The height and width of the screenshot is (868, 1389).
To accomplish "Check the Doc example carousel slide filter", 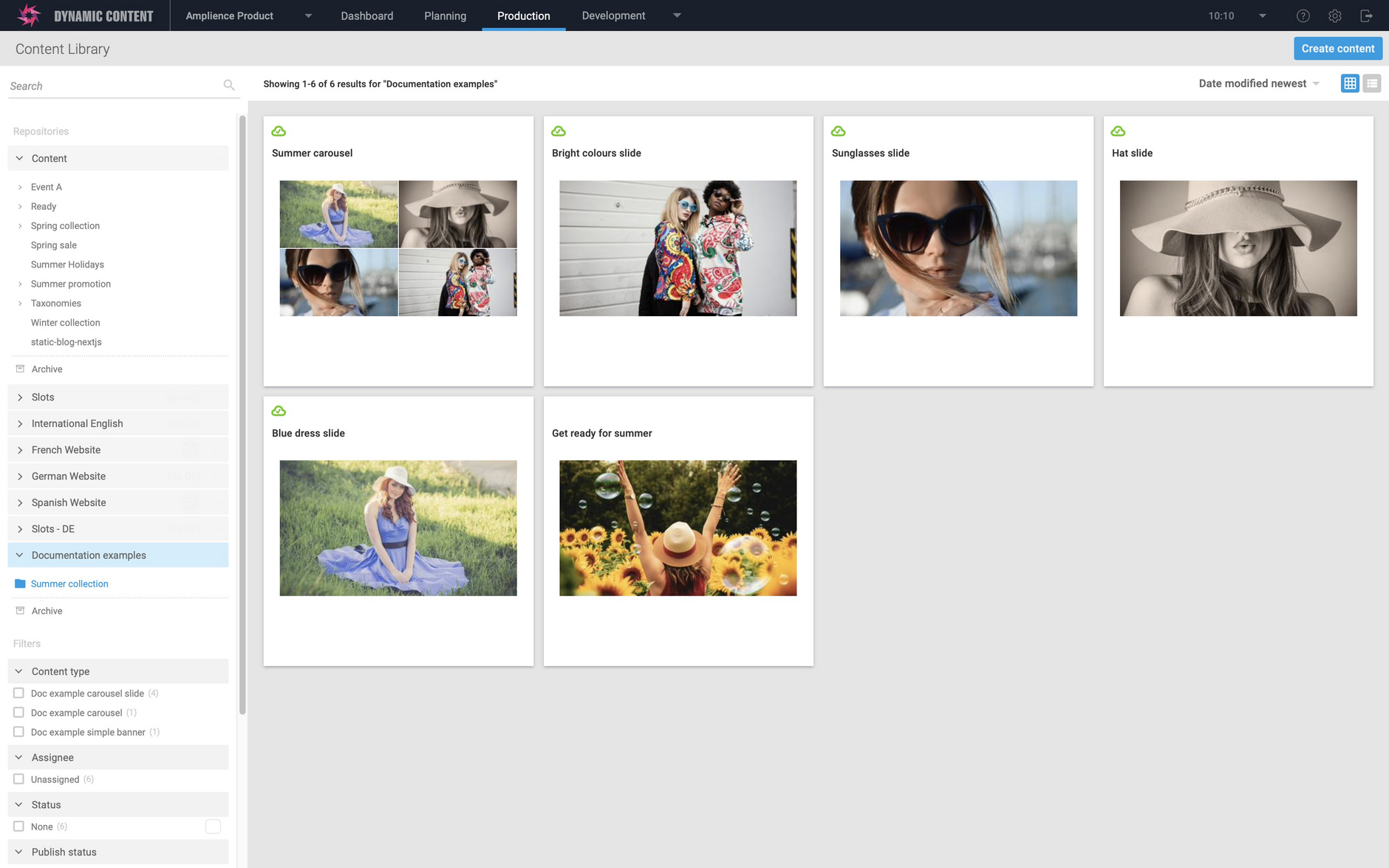I will coord(18,693).
